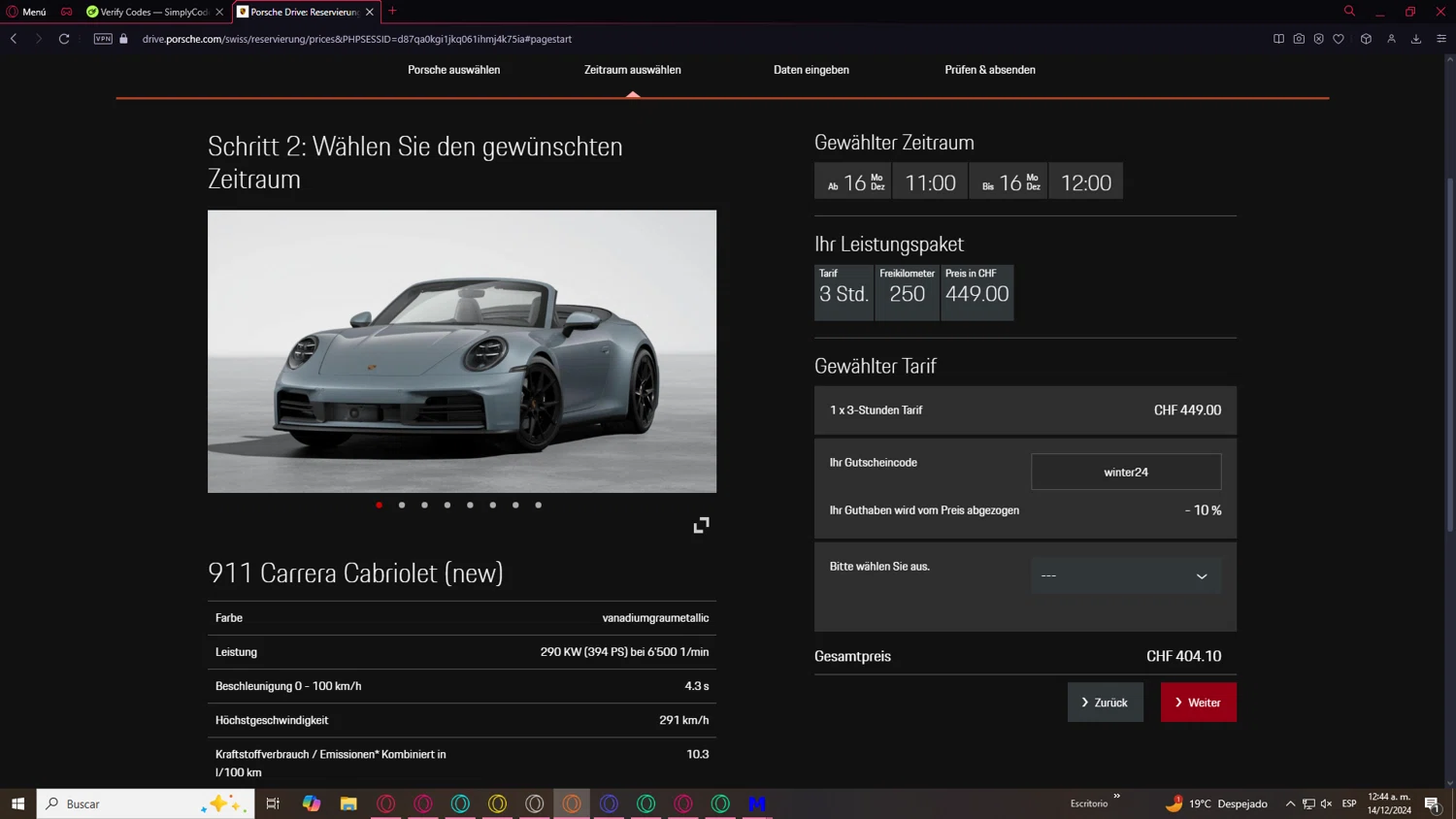Open the ad blocker shield icon
This screenshot has height=819, width=1456.
[1318, 39]
